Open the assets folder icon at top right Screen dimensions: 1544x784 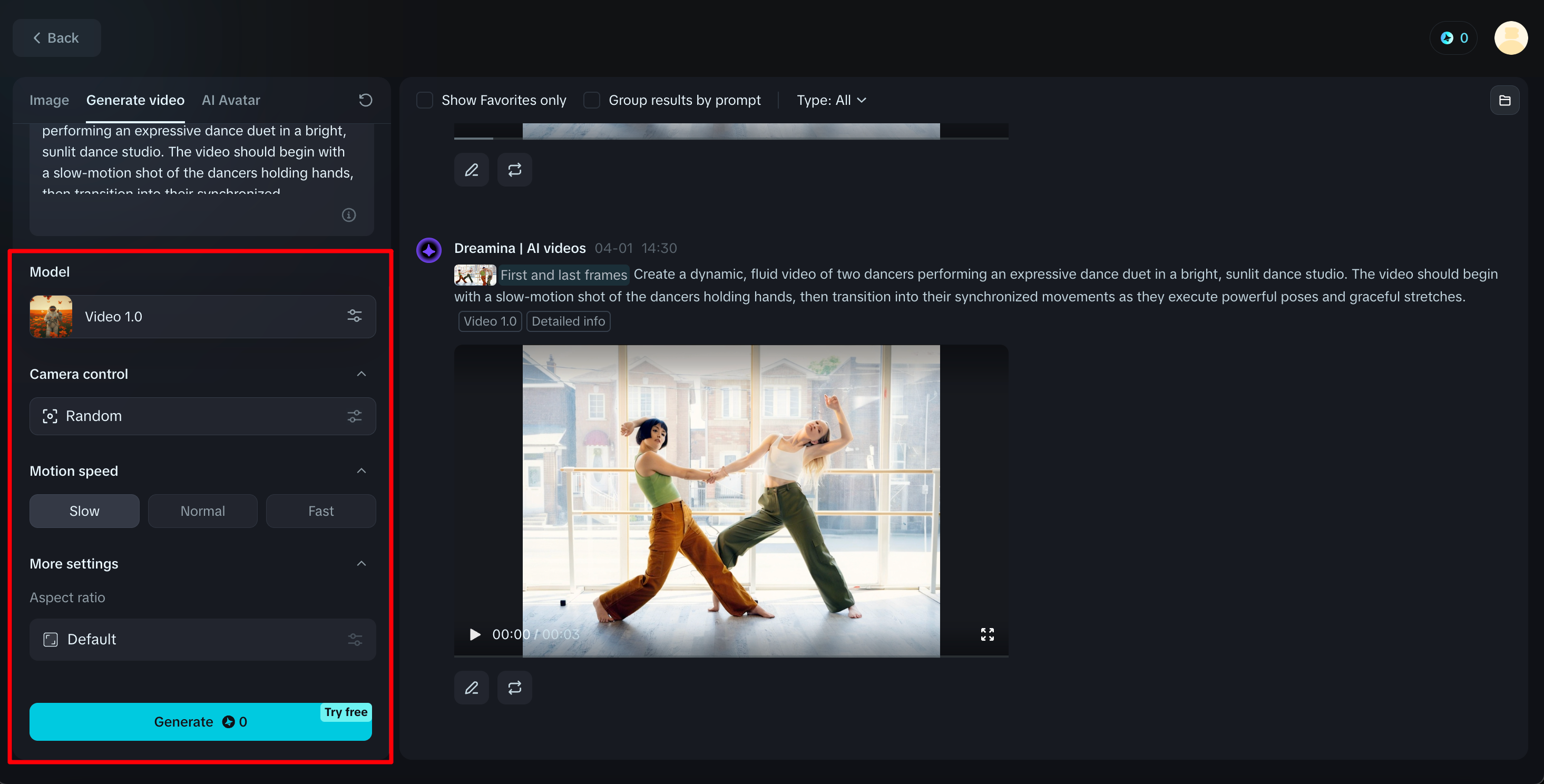[1504, 100]
